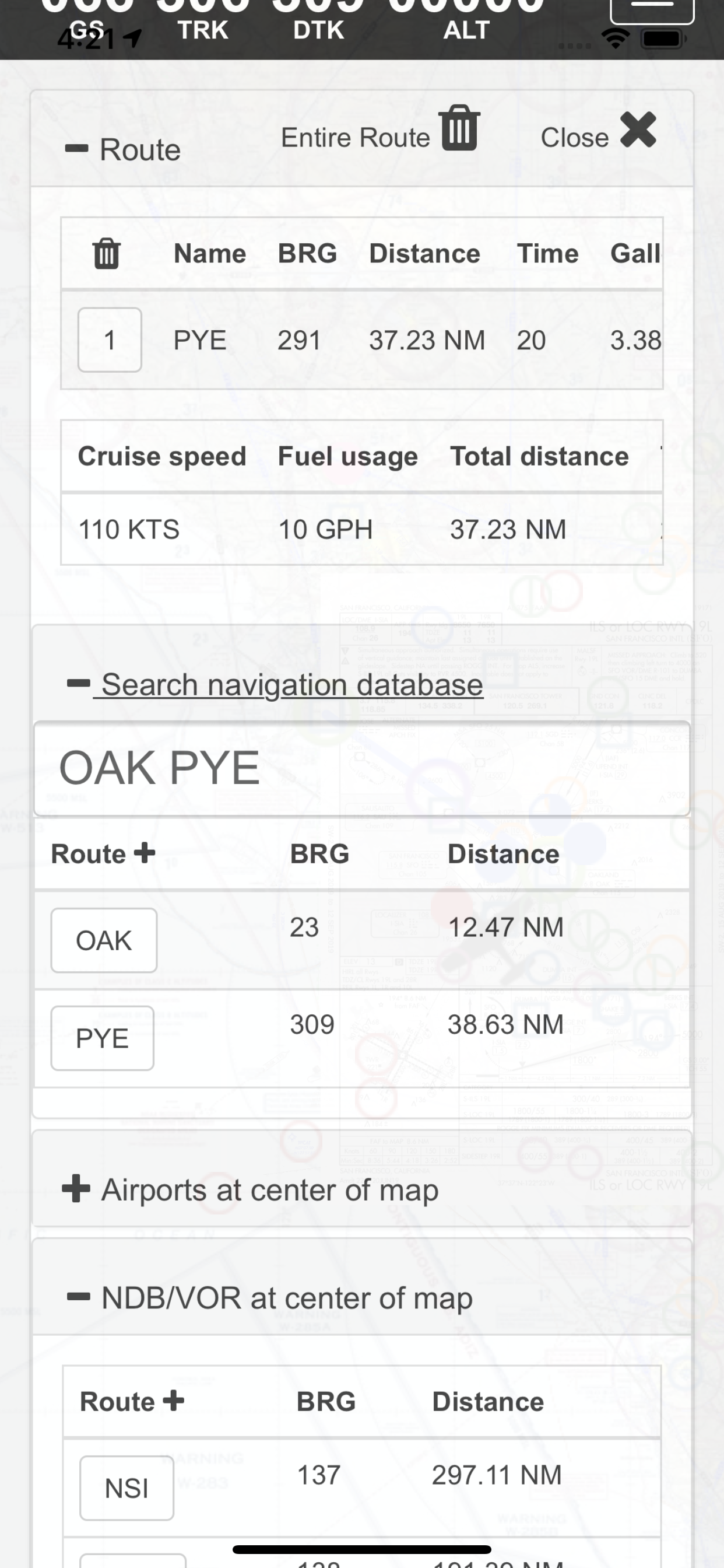This screenshot has width=724, height=1568.
Task: Open the hamburger menu at top right
Action: tap(652, 8)
